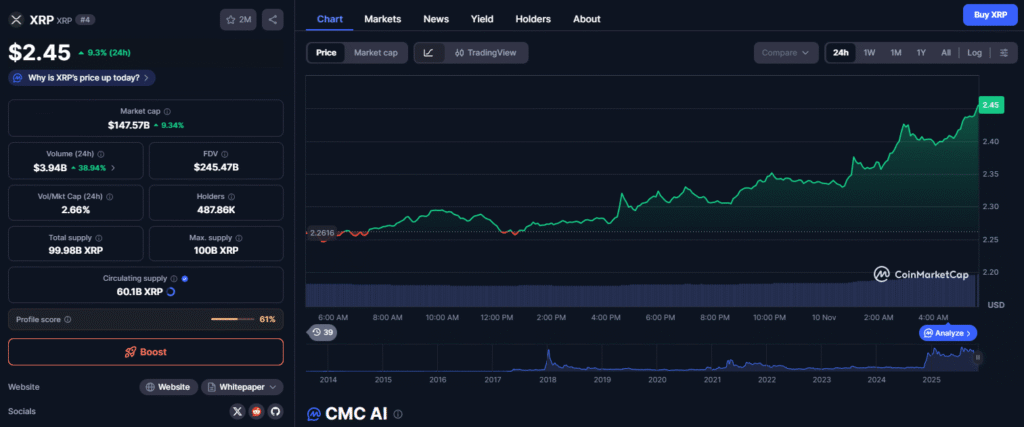
Task: Click the Market cap info icon
Action: (x=167, y=112)
